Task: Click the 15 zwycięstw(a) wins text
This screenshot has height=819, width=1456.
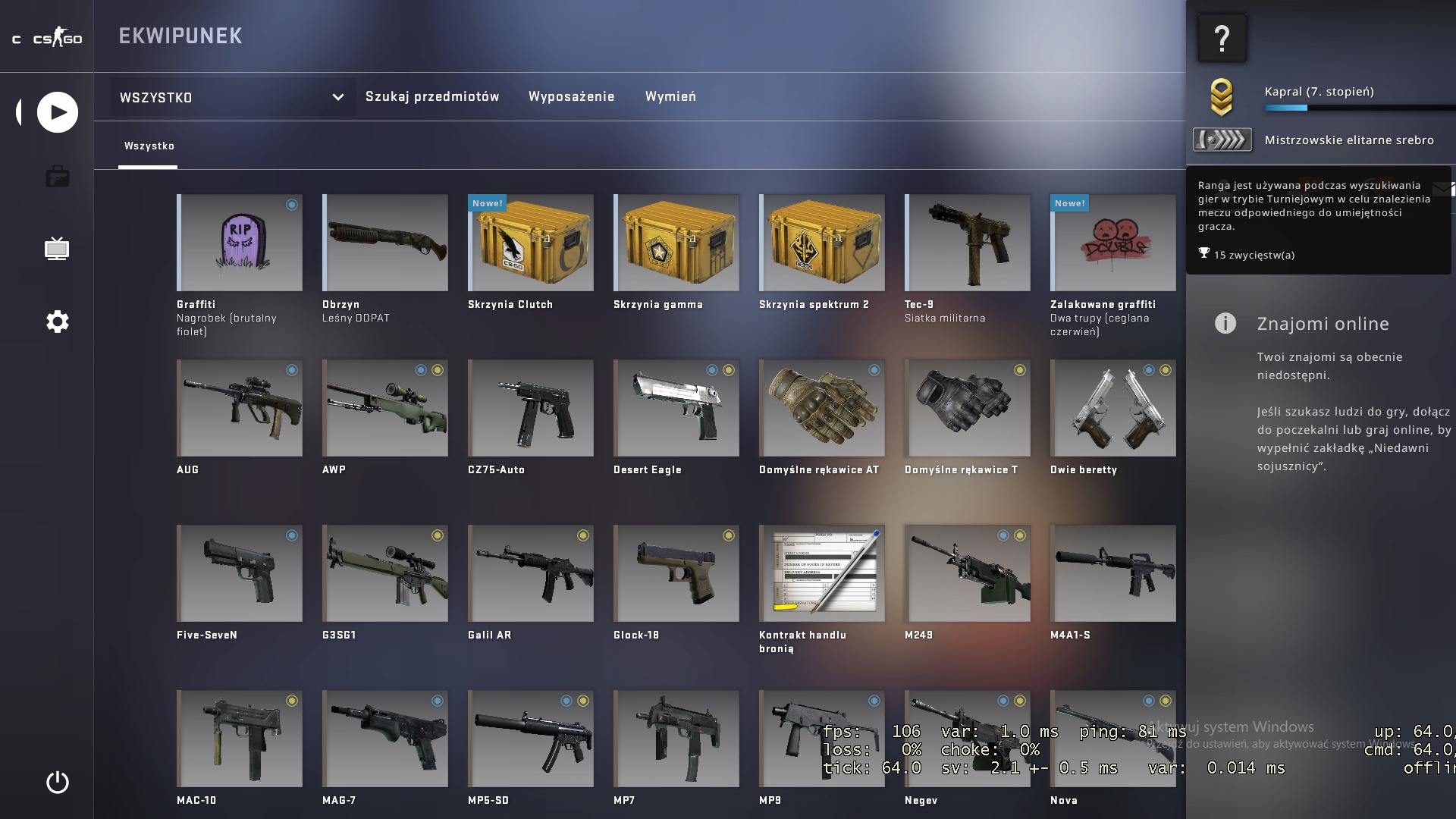Action: coord(1254,255)
